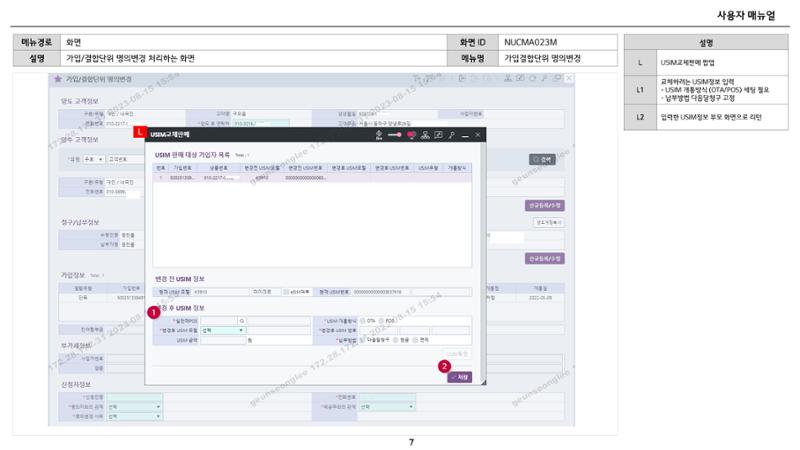The image size is (800, 450).
Task: Click the gray 검색 button in the background window
Action: click(x=542, y=160)
